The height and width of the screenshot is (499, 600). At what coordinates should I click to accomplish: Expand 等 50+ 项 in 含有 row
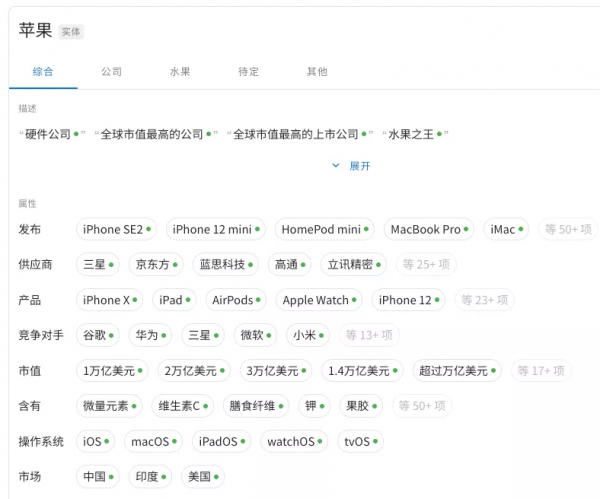[422, 406]
